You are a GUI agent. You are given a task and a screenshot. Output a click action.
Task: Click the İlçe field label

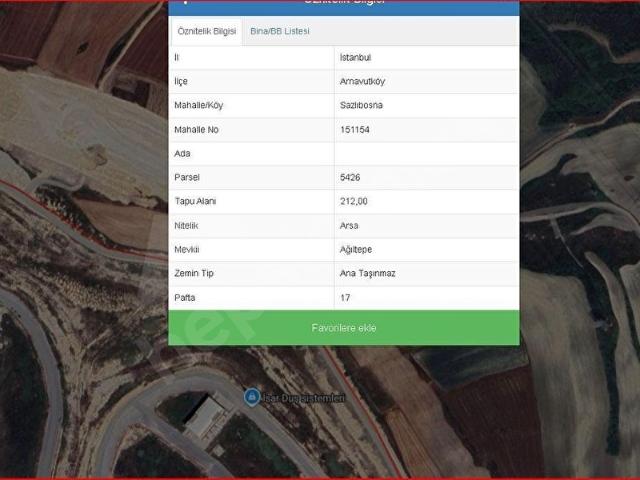[x=181, y=81]
